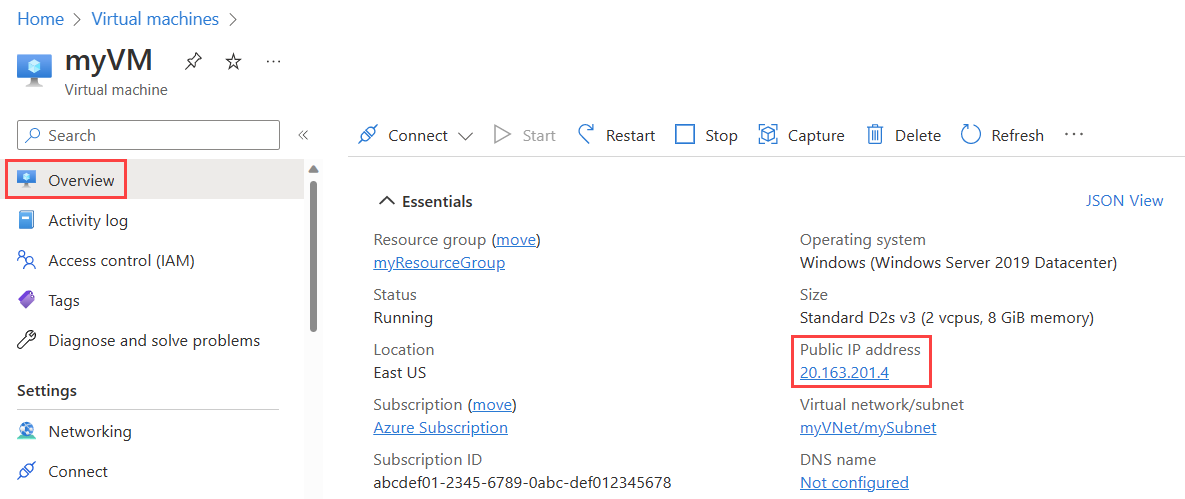
Task: Click Not configured DNS name link
Action: point(854,482)
